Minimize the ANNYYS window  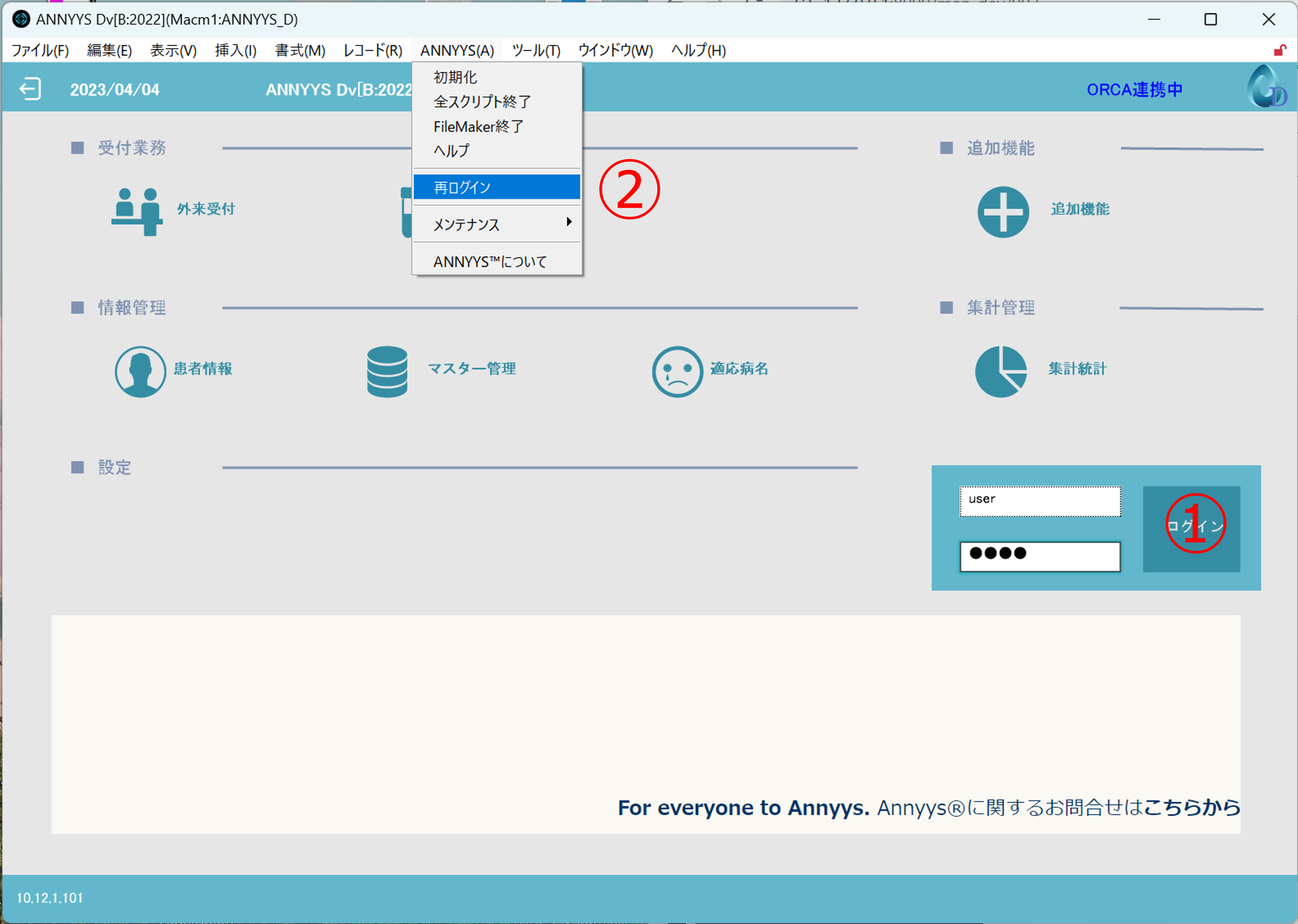(x=1154, y=19)
